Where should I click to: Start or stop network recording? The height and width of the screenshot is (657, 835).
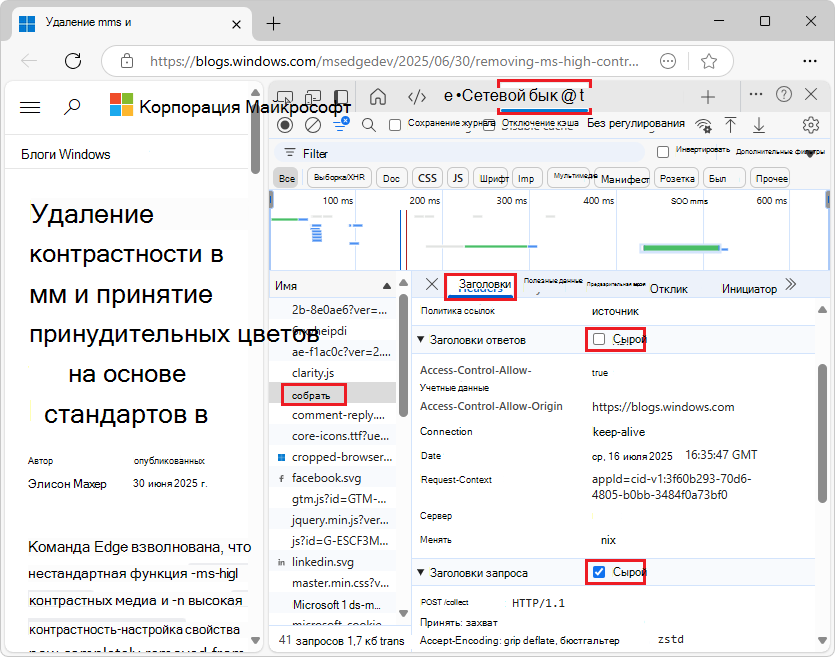(x=284, y=125)
